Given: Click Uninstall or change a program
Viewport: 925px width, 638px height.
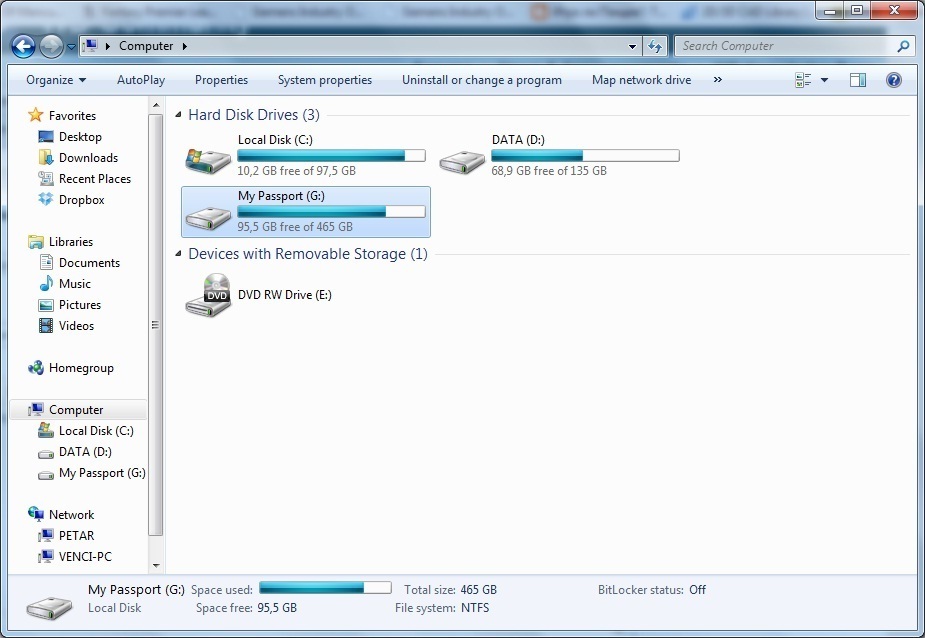Looking at the screenshot, I should click(x=482, y=80).
